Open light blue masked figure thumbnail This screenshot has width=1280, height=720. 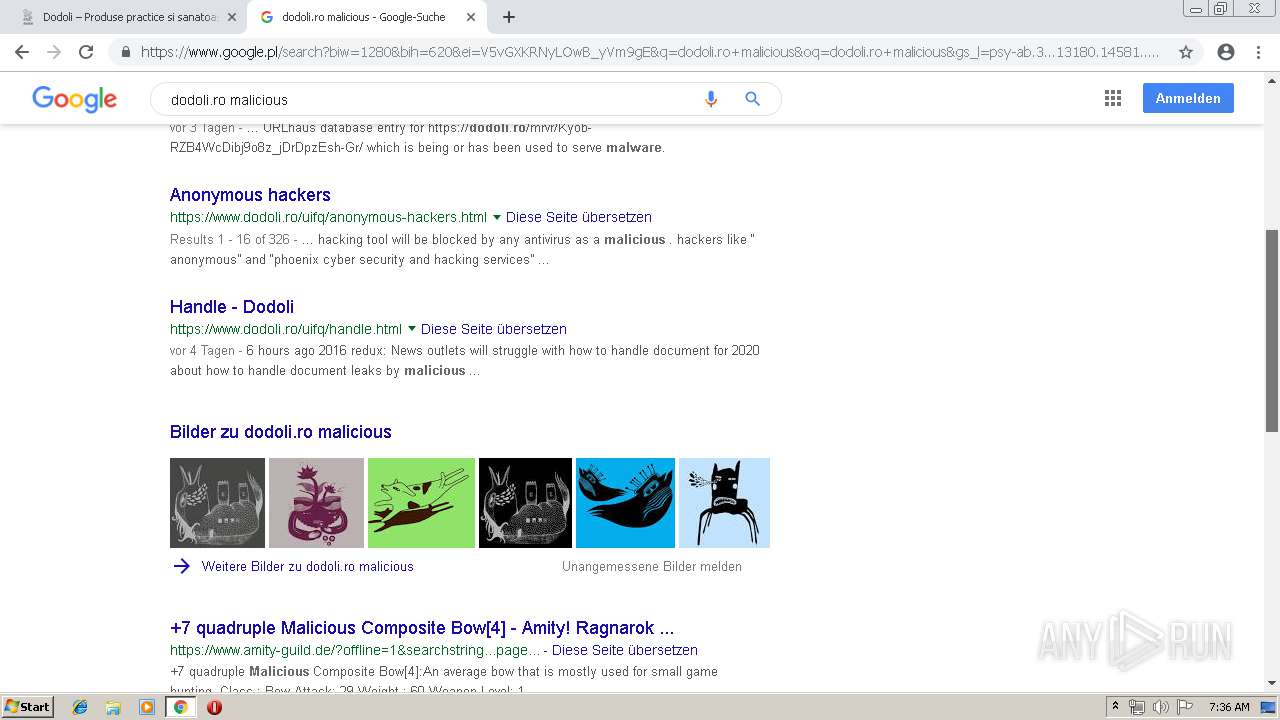click(x=724, y=503)
